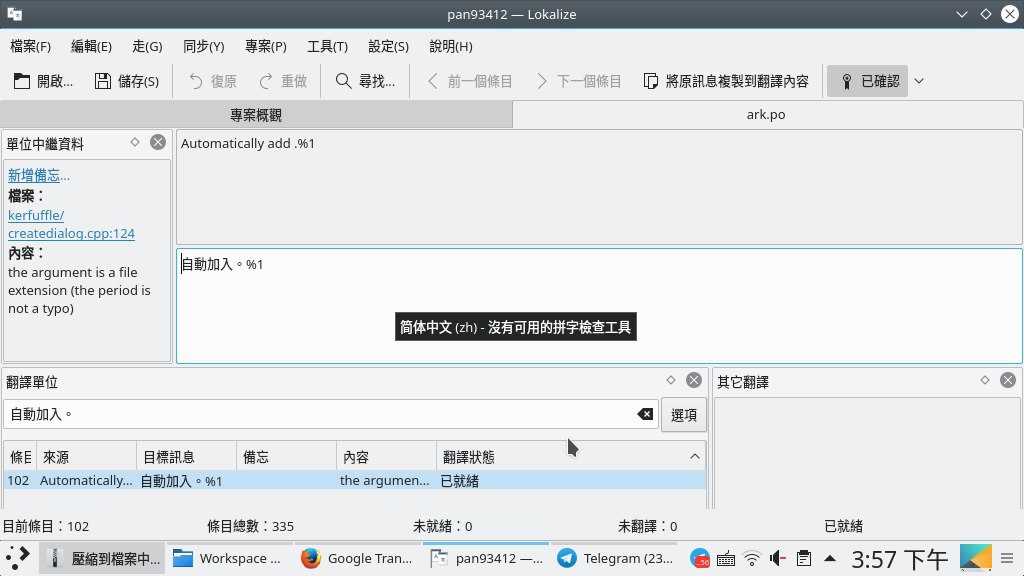1024x576 pixels.
Task: Save the file with 儲存(S) button
Action: point(127,81)
